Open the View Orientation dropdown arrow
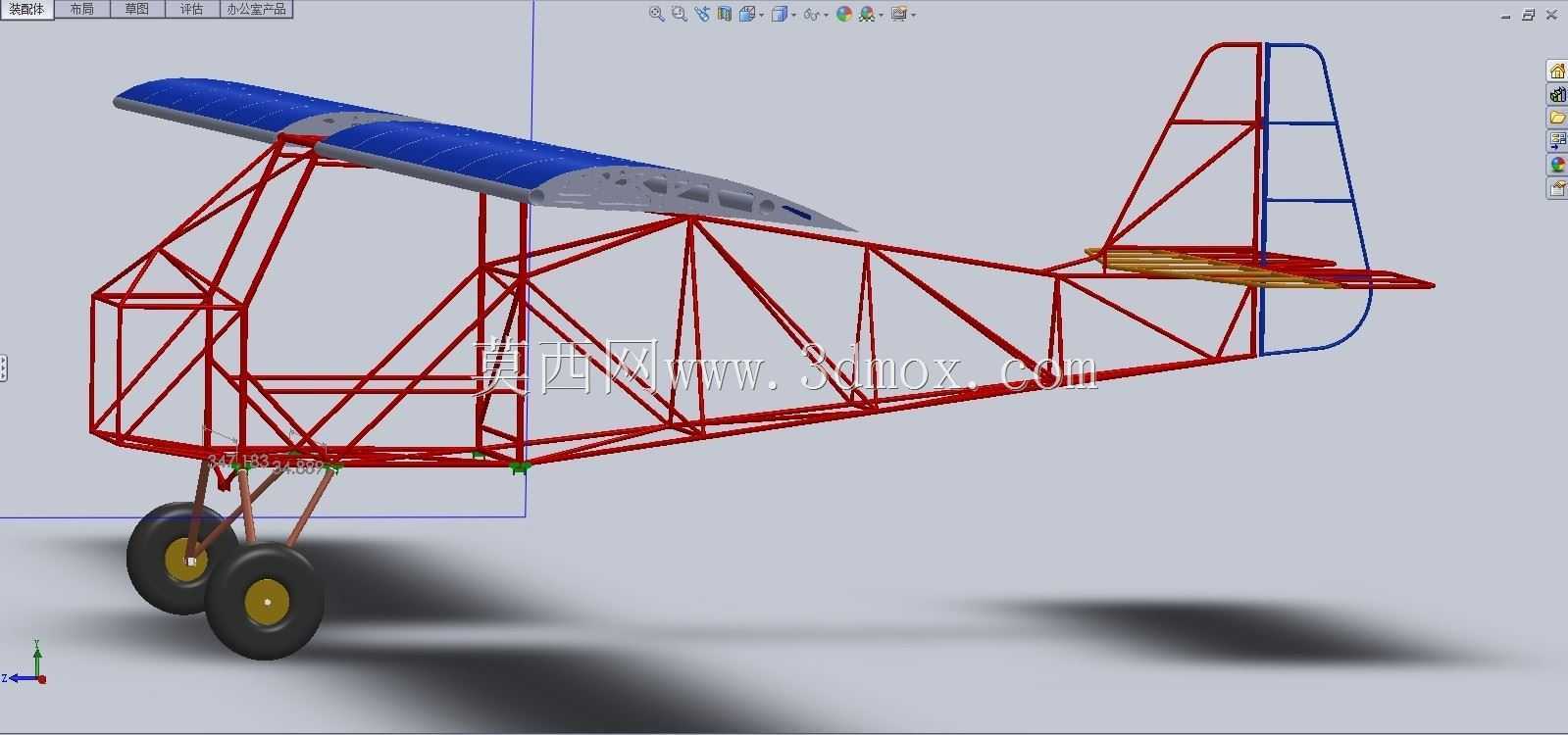The width and height of the screenshot is (1568, 735). 762,15
